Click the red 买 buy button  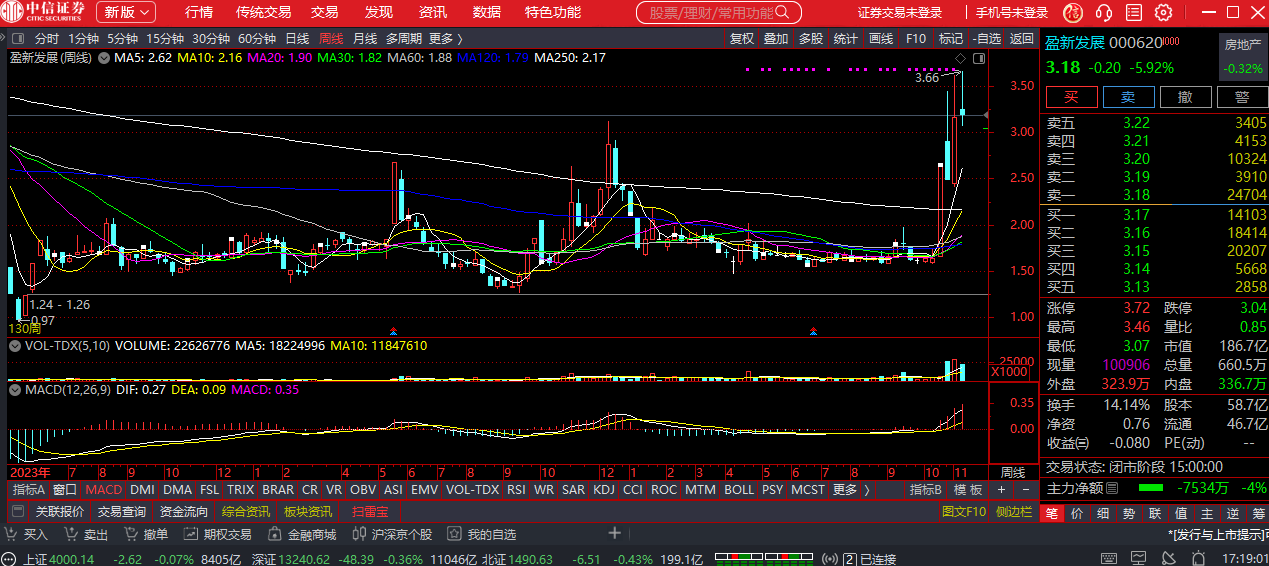pos(1071,97)
